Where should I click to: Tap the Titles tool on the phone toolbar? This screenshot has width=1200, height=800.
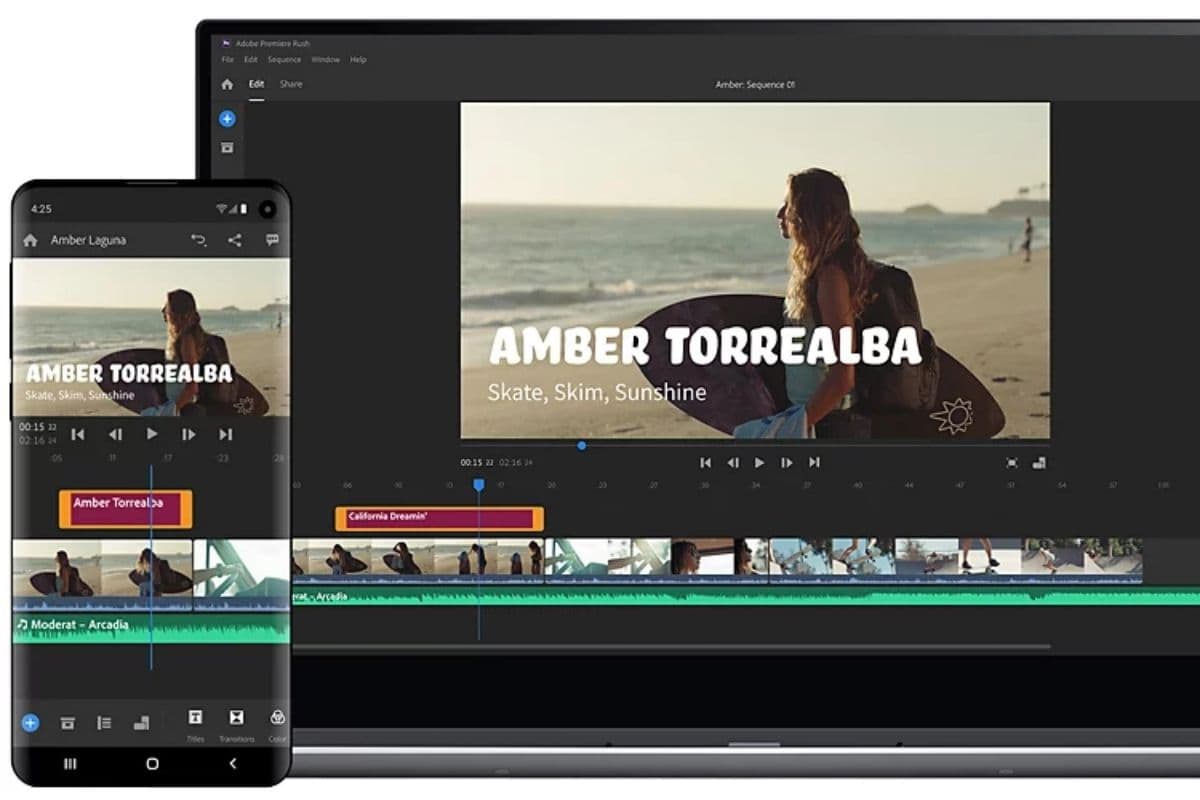[x=195, y=718]
